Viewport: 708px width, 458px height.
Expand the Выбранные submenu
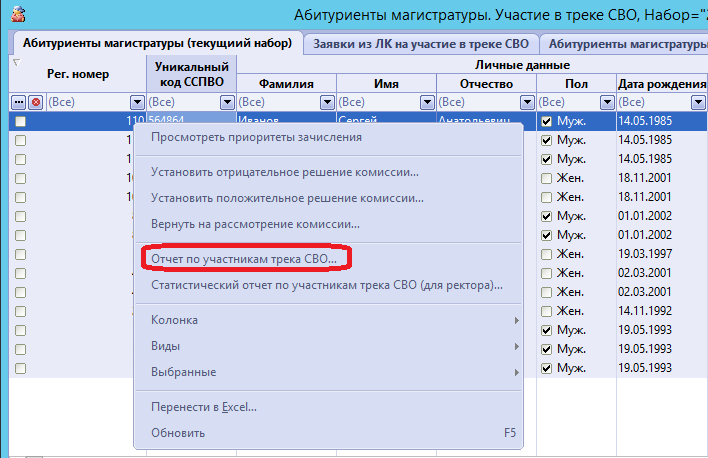[328, 372]
